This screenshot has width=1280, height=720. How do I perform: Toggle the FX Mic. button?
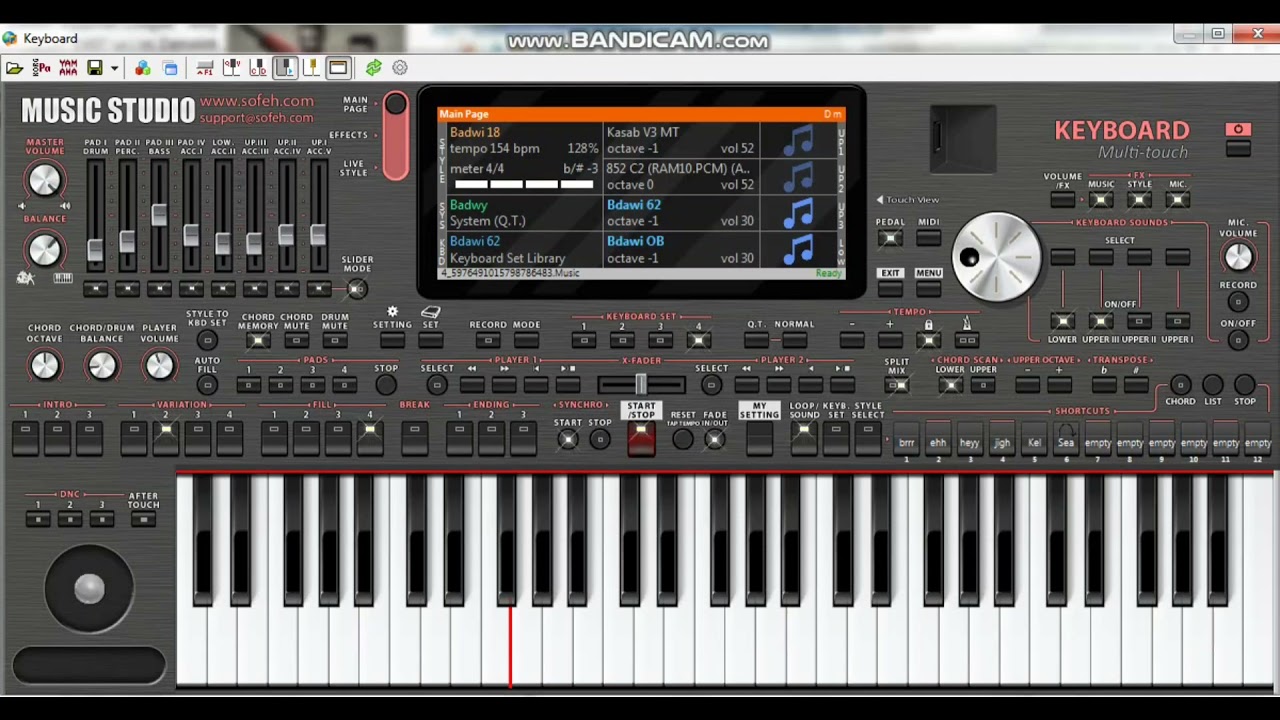pos(1177,200)
